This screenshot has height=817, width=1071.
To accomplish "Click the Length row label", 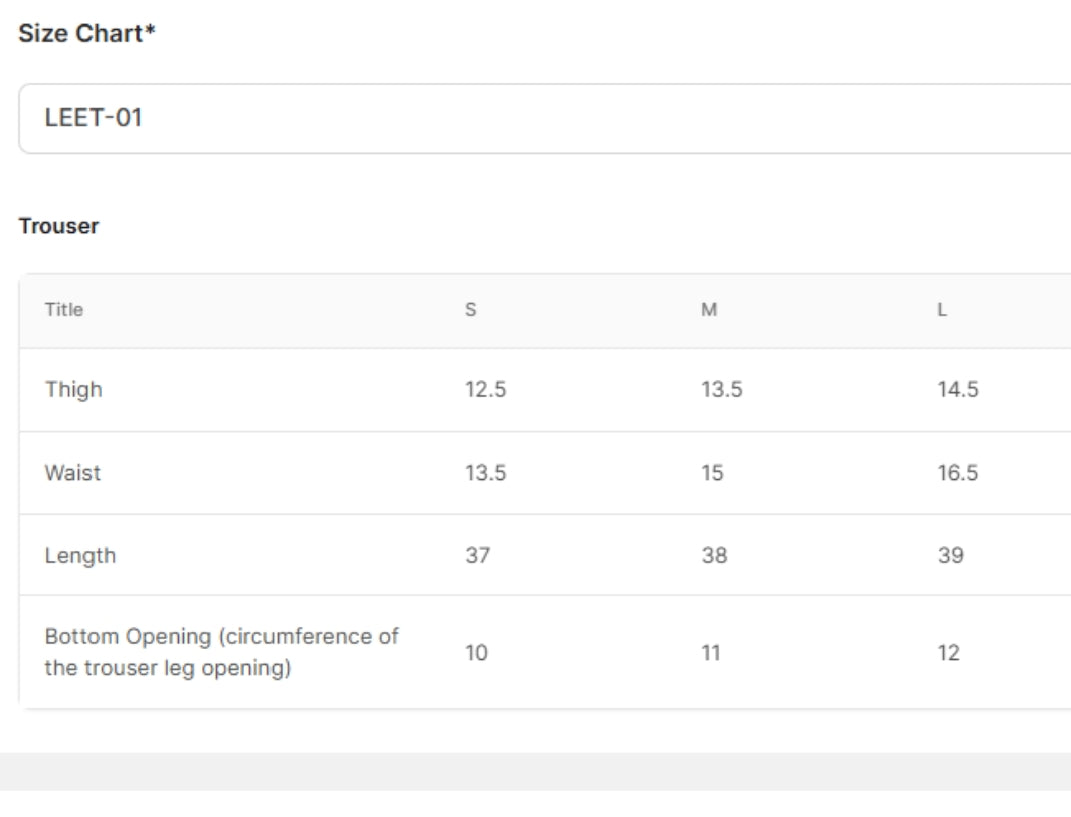I will pos(80,555).
